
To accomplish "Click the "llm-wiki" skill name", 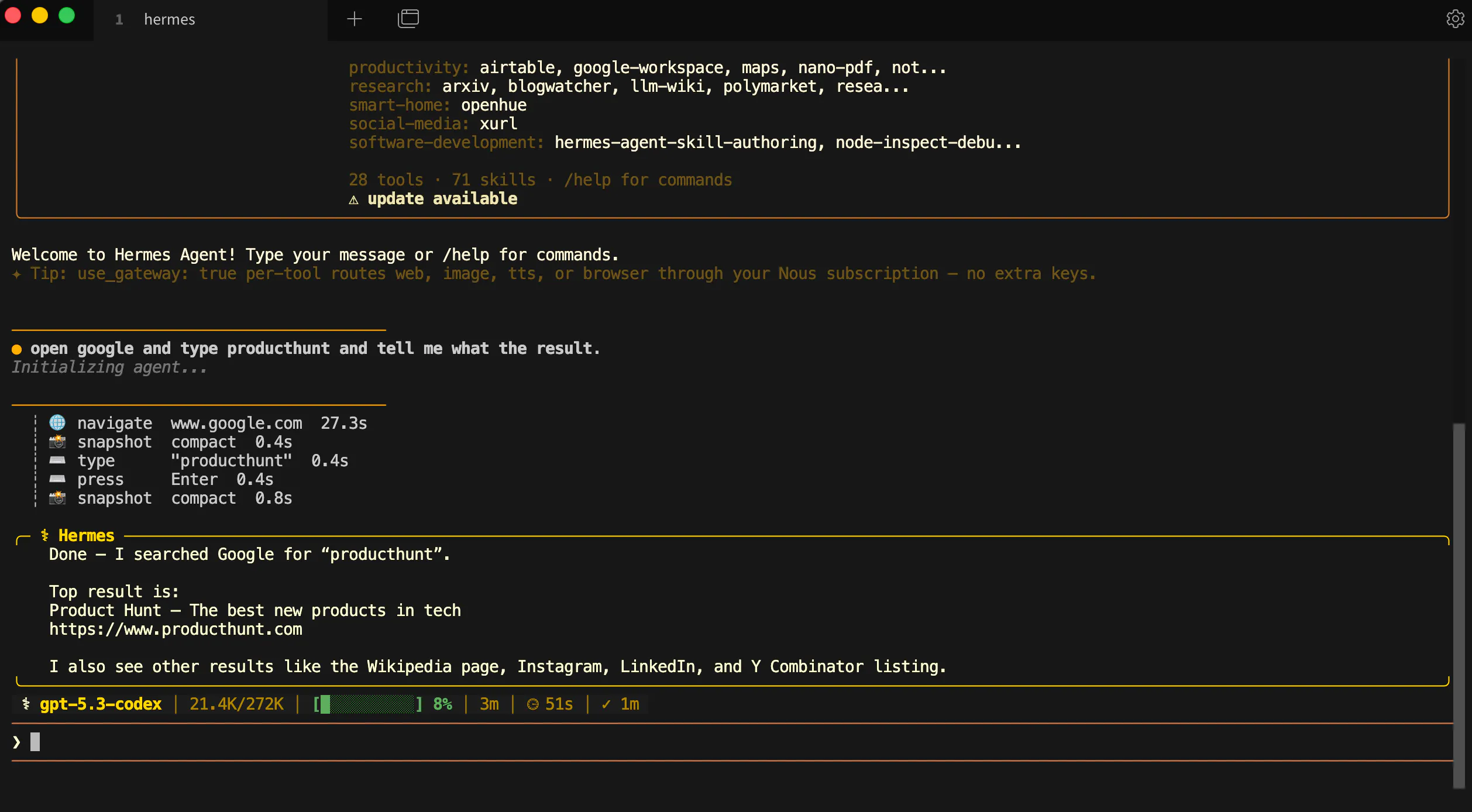I will click(x=667, y=86).
